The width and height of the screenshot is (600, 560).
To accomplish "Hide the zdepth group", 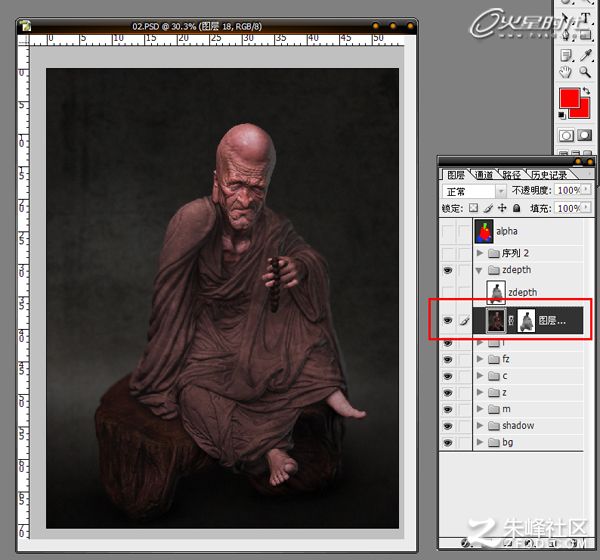I will tap(448, 270).
